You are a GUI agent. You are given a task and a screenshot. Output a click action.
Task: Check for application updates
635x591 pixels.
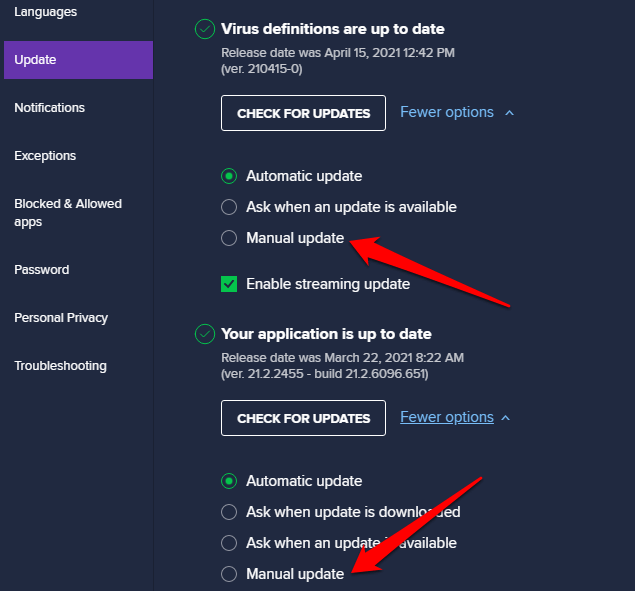click(x=303, y=418)
